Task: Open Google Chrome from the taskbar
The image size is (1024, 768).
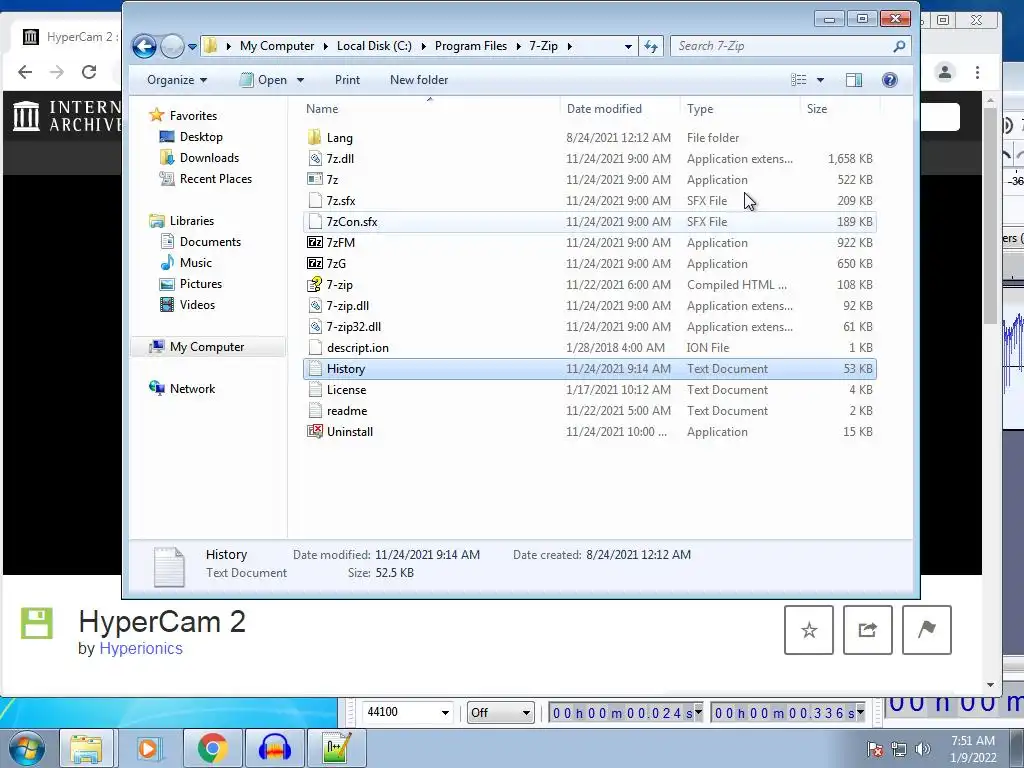Action: point(213,748)
